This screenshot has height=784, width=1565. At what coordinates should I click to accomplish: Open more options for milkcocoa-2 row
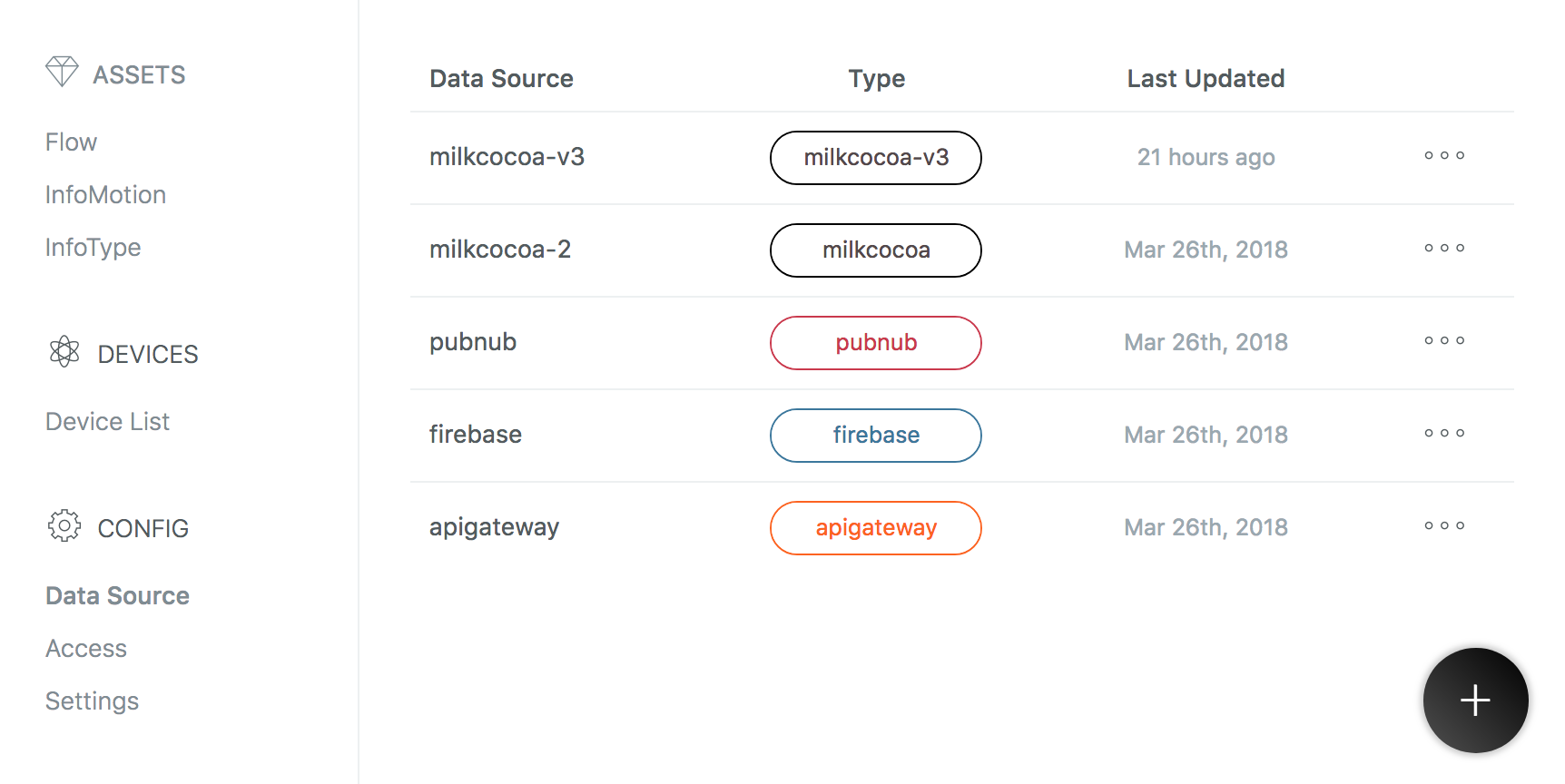tap(1443, 249)
